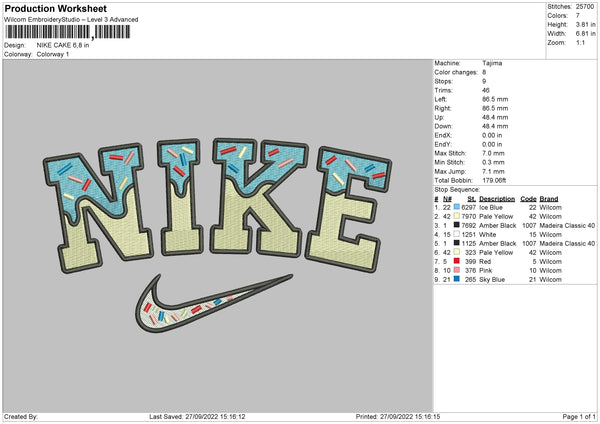Image resolution: width=600 pixels, height=424 pixels.
Task: Click the 'Ice Blue' description text
Action: (491, 207)
